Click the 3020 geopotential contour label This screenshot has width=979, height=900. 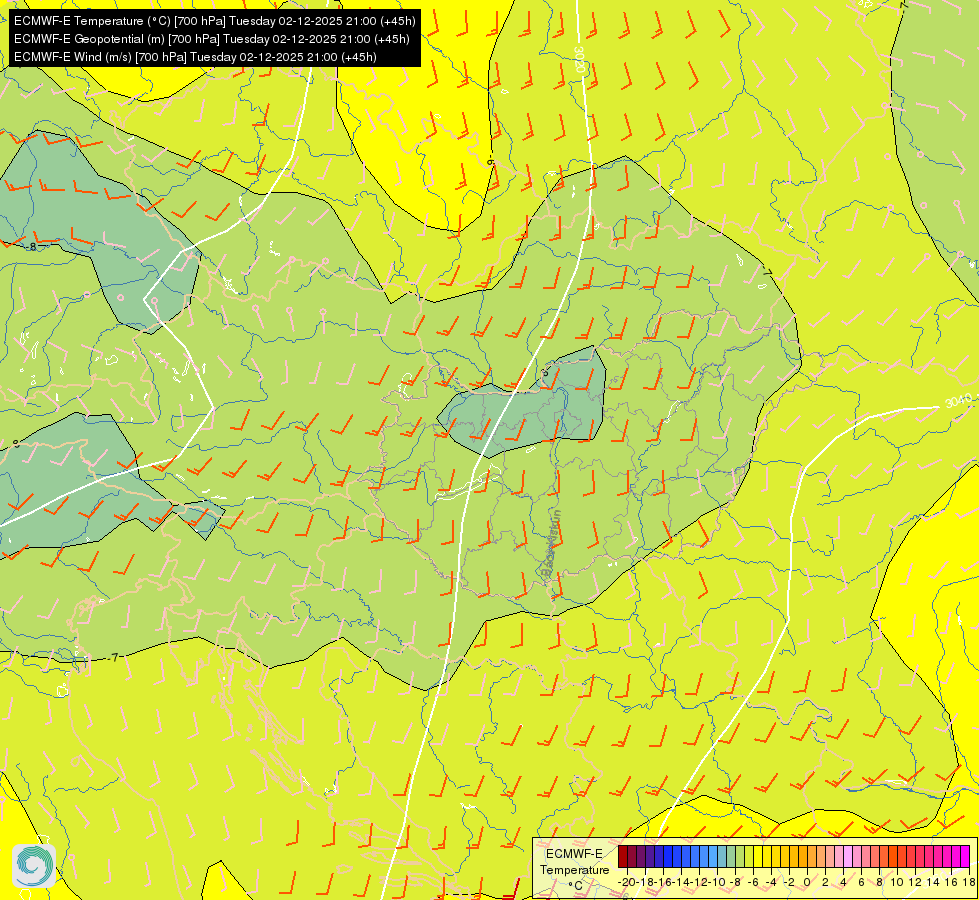tap(579, 59)
